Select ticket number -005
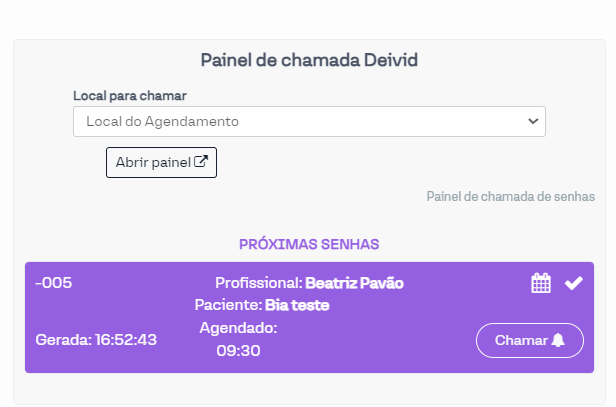The image size is (616, 407). 53,283
